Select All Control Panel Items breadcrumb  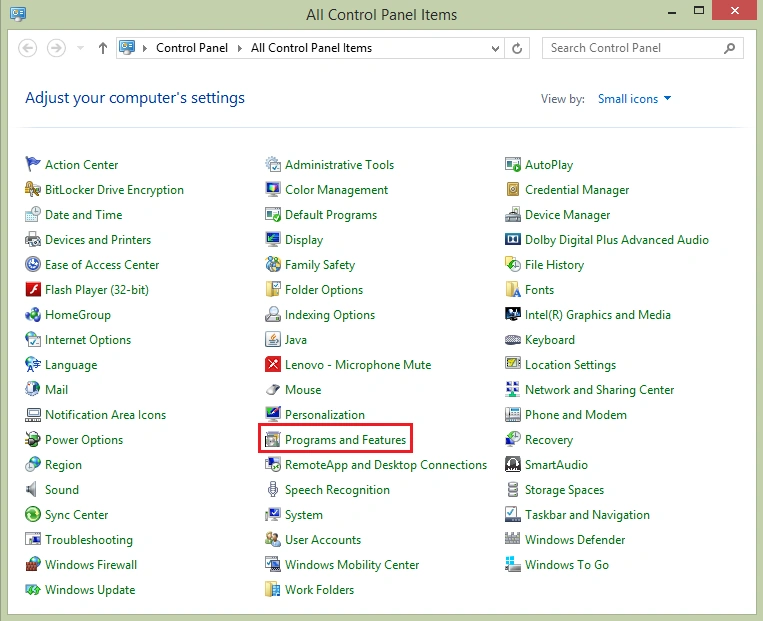[311, 48]
